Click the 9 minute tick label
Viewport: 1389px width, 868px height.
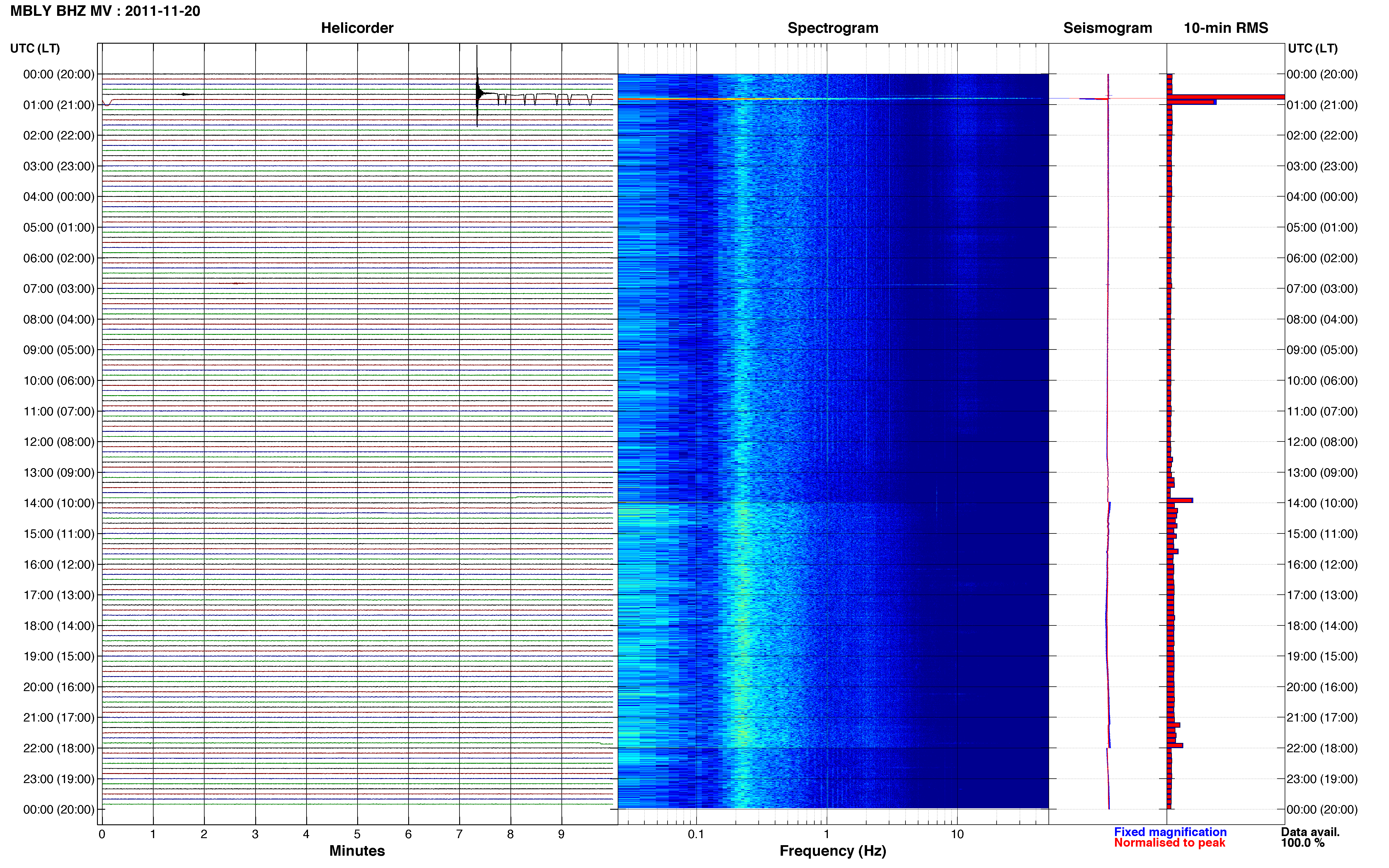coord(561,834)
